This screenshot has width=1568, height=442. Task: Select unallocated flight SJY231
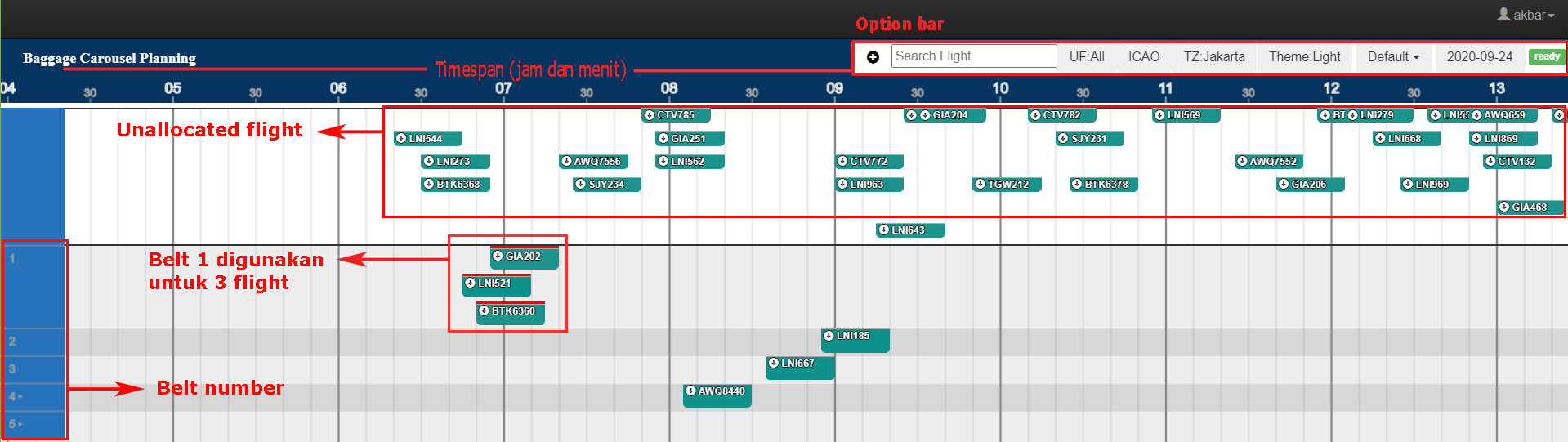tap(1090, 139)
